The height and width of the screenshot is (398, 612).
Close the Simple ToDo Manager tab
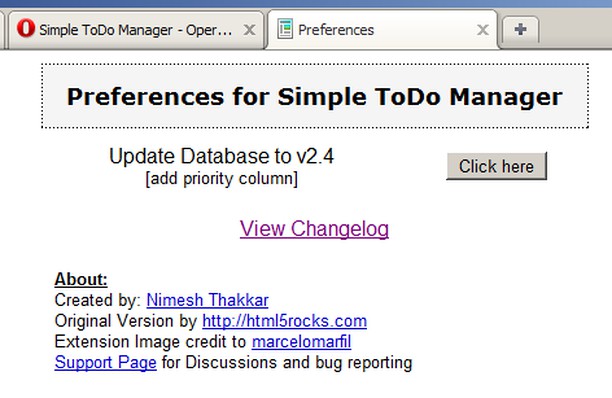point(249,30)
